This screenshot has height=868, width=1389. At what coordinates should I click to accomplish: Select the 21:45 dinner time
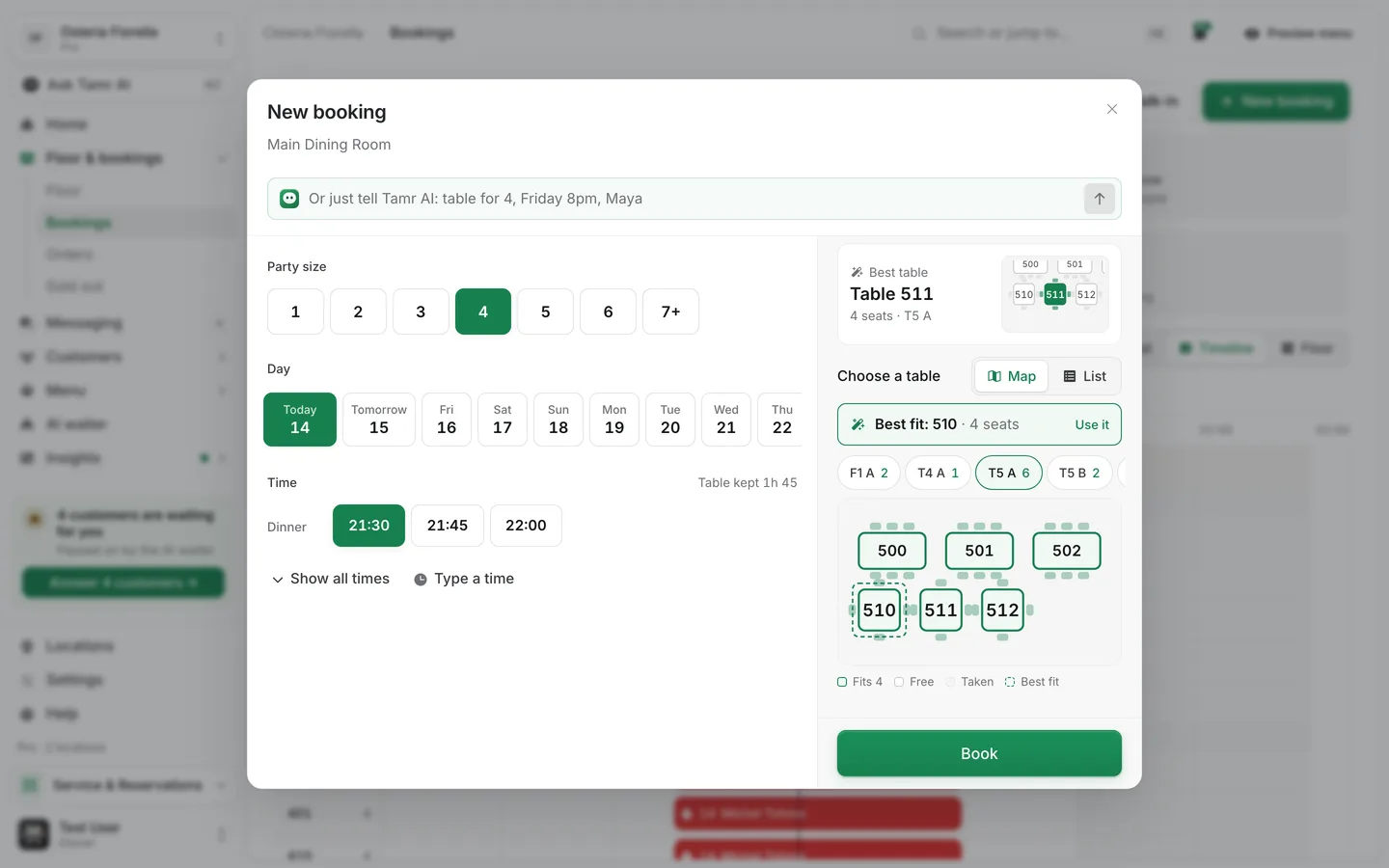click(x=448, y=526)
